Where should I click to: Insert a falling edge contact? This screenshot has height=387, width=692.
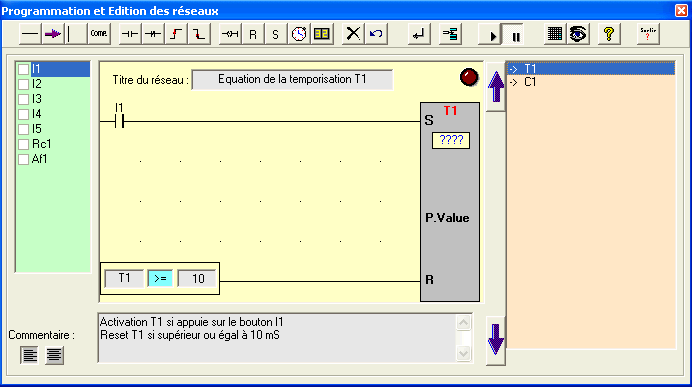pos(199,34)
